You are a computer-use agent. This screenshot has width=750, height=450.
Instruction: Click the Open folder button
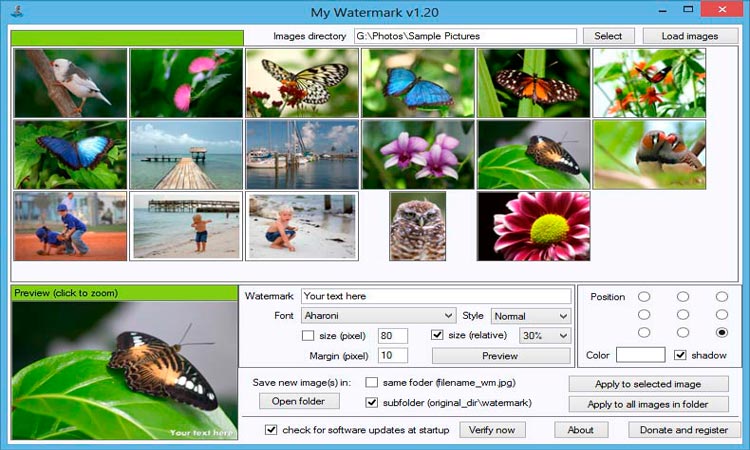[x=299, y=401]
